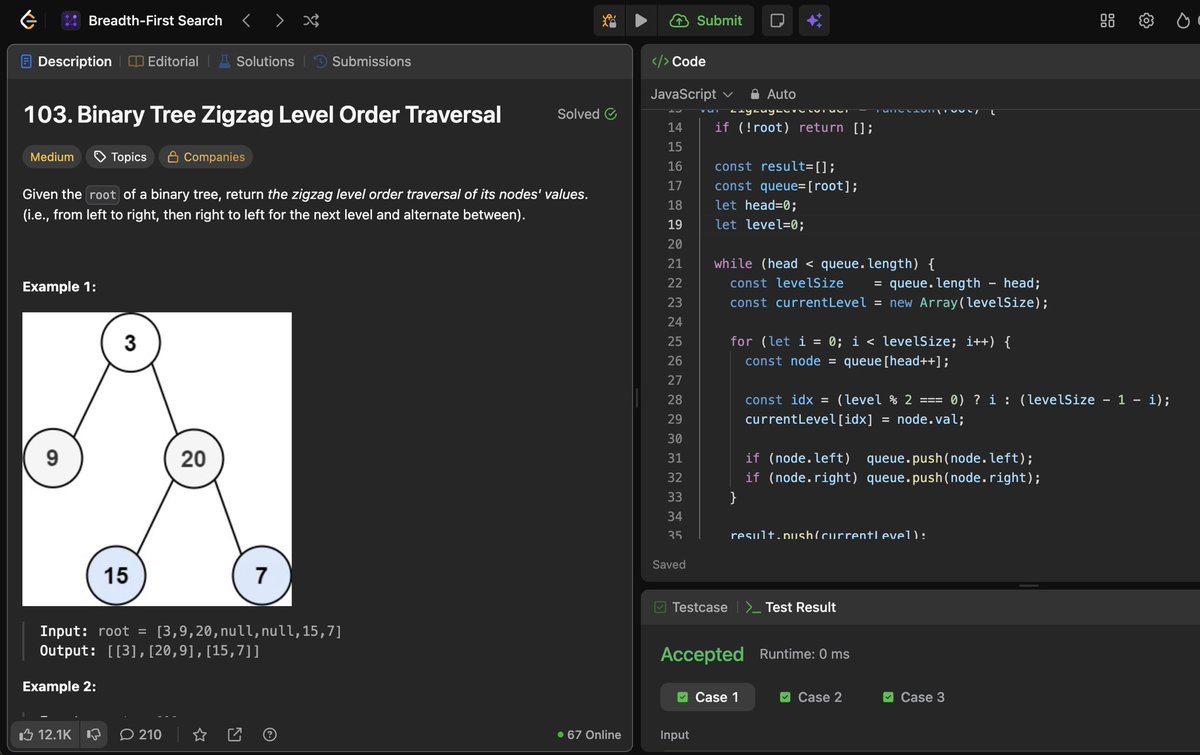
Task: Click the Output example text
Action: (150, 651)
